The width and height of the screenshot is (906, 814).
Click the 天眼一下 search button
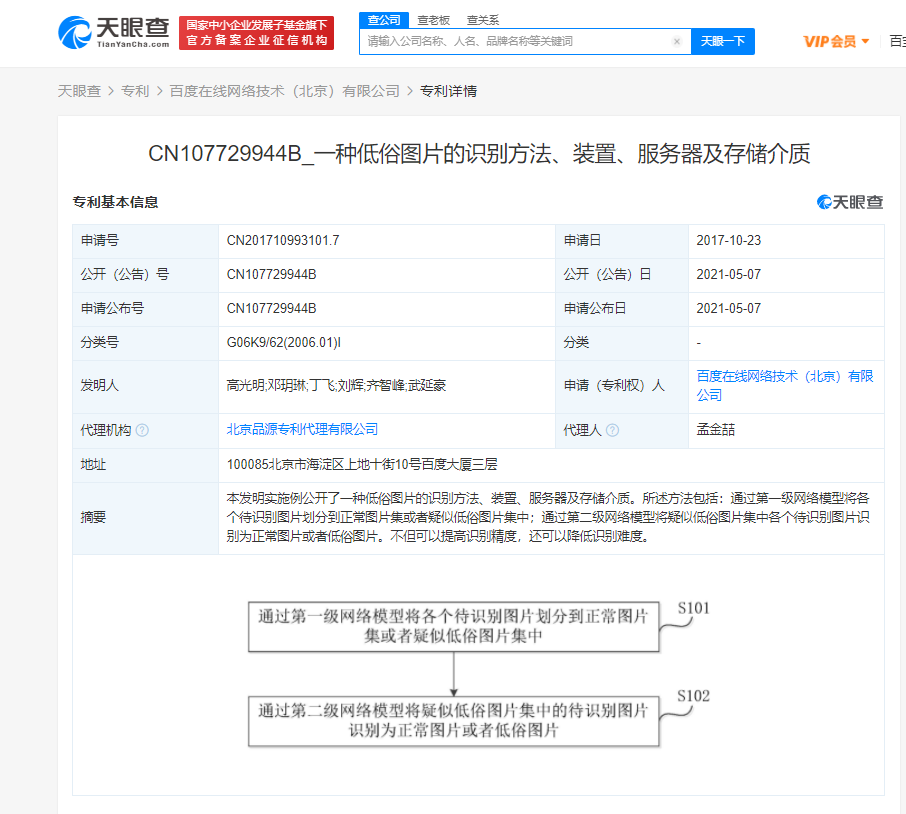[x=723, y=42]
